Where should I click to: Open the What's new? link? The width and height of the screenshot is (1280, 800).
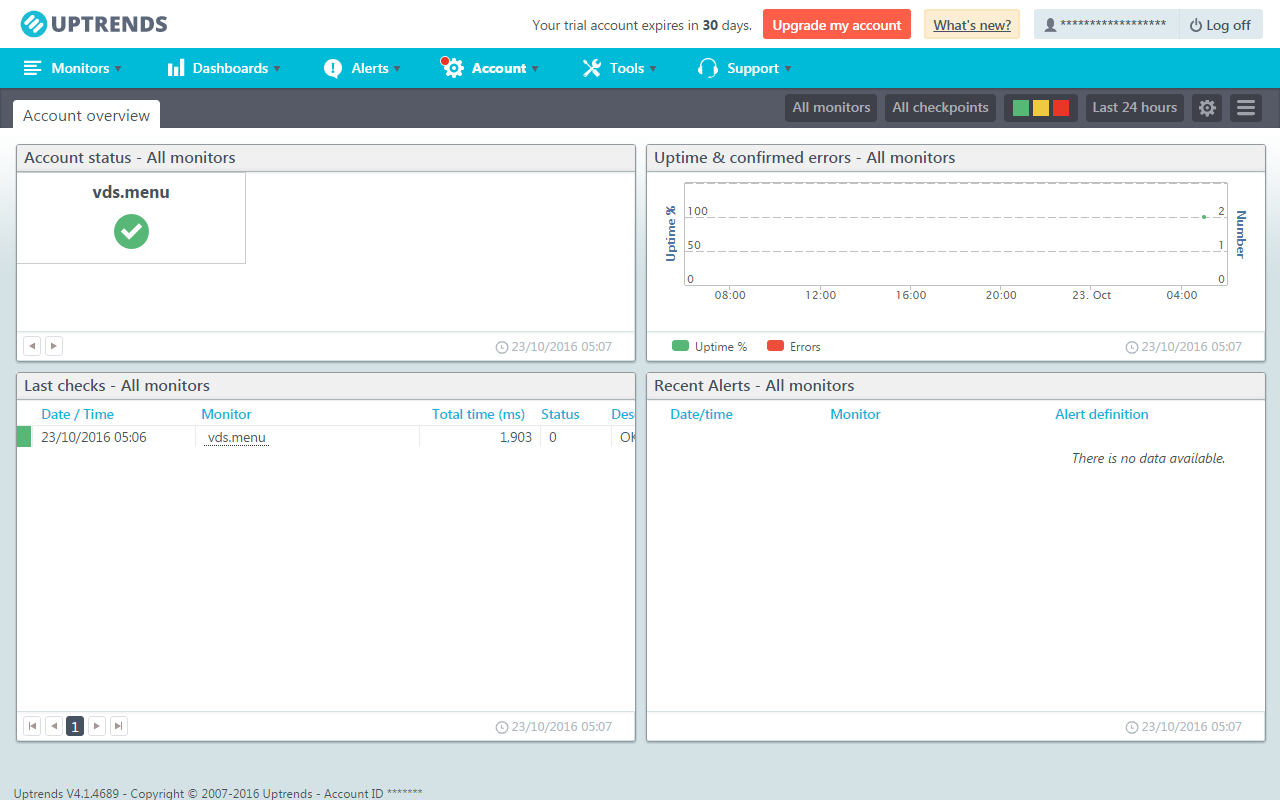pos(972,25)
